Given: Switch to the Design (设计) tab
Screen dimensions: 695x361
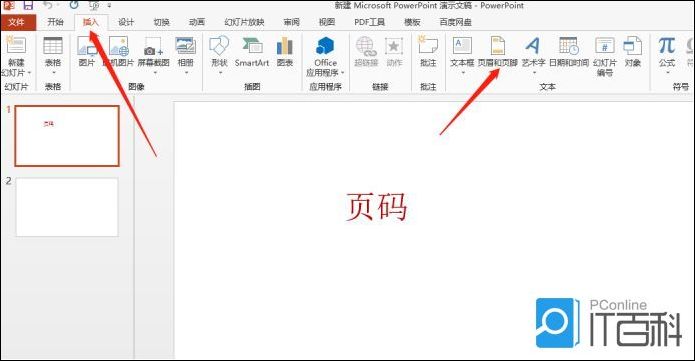Looking at the screenshot, I should pos(126,22).
